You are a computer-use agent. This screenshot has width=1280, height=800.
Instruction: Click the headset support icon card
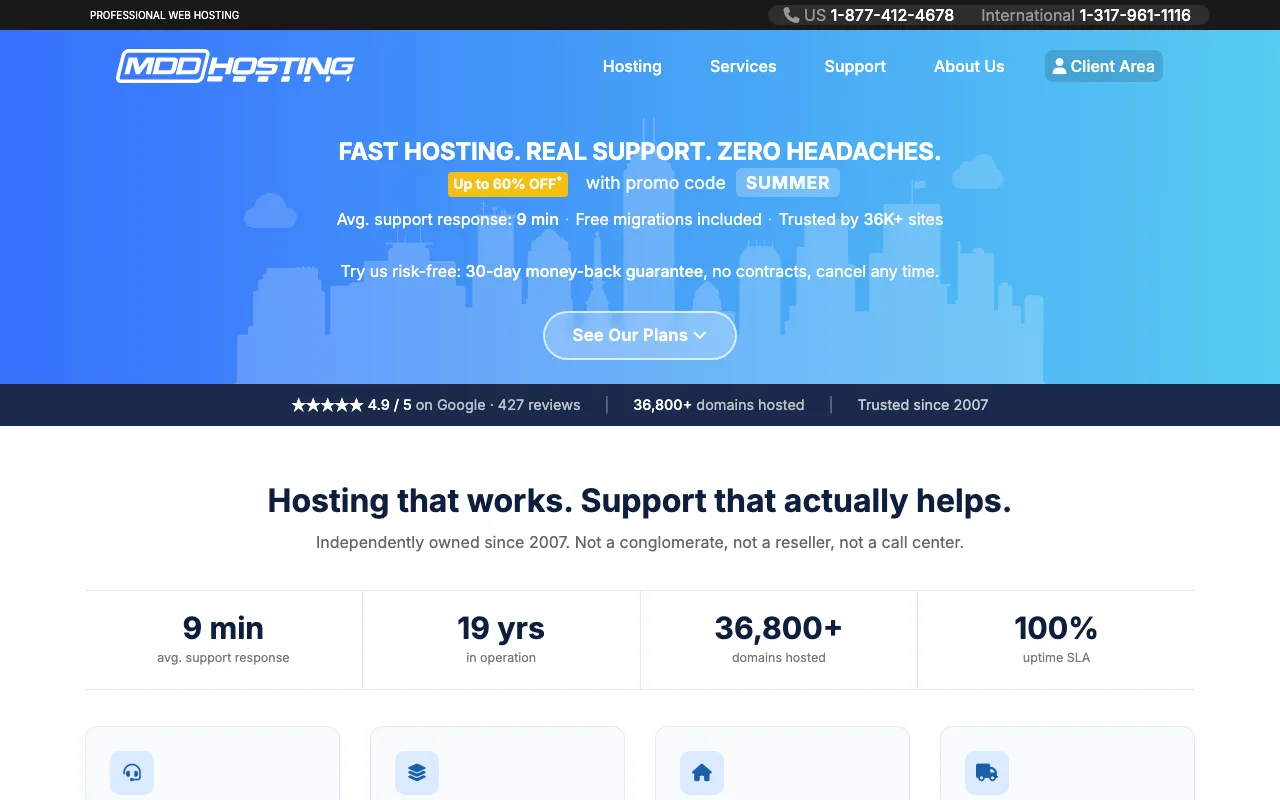click(132, 773)
